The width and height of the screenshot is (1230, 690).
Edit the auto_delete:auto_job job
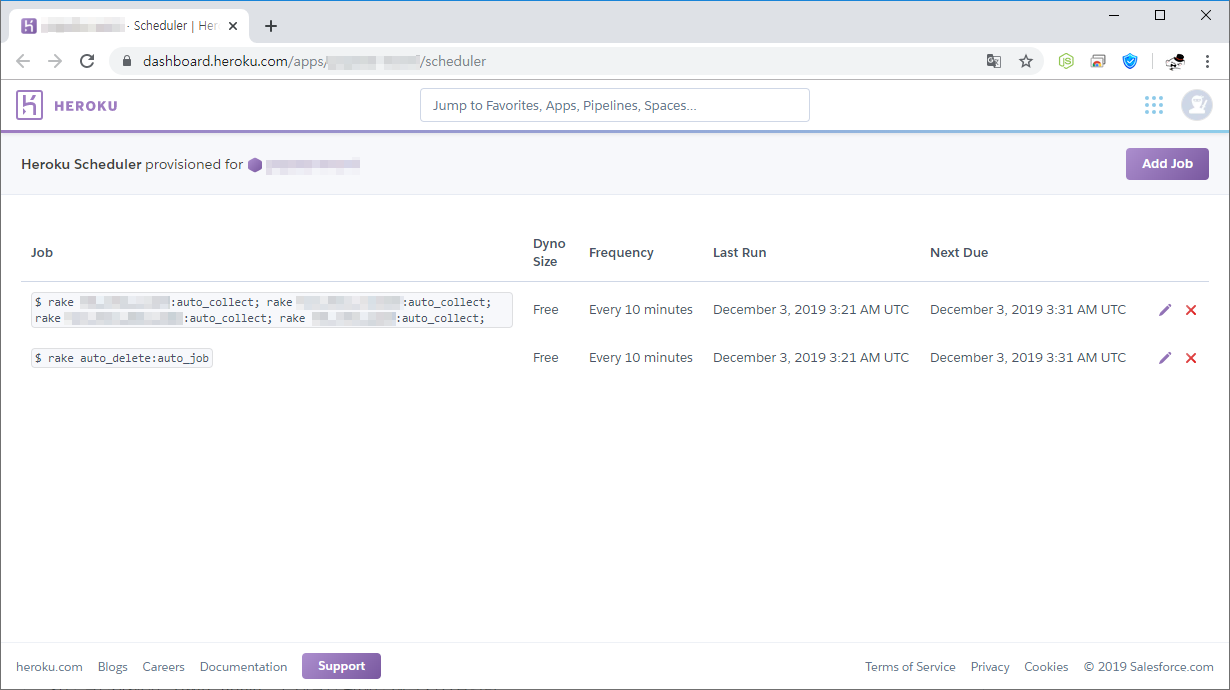[x=1165, y=358]
